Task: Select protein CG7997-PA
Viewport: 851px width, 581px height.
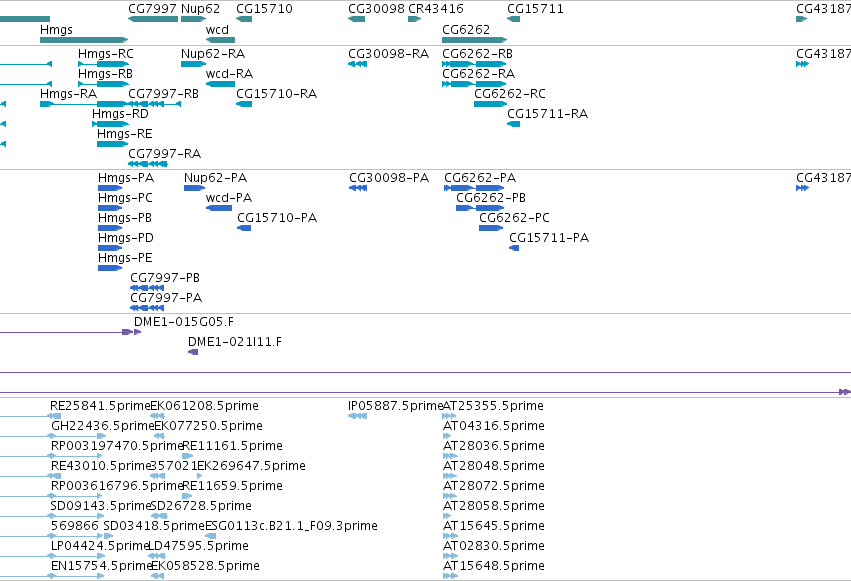Action: [x=147, y=308]
